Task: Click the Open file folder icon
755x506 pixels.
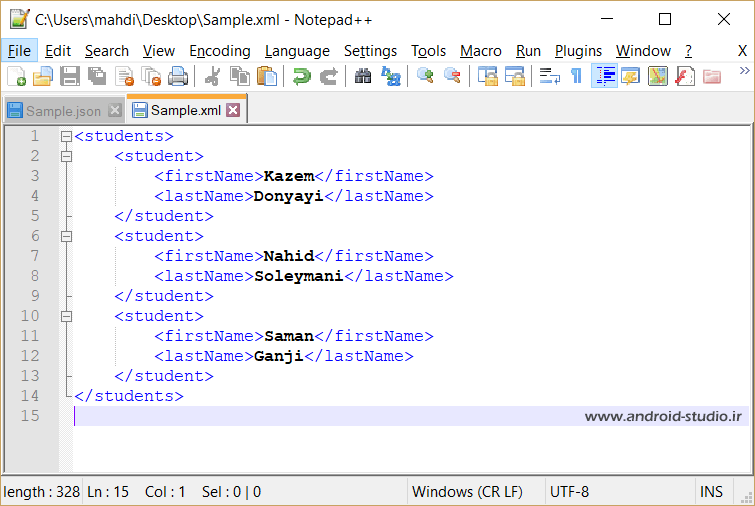Action: [x=43, y=77]
